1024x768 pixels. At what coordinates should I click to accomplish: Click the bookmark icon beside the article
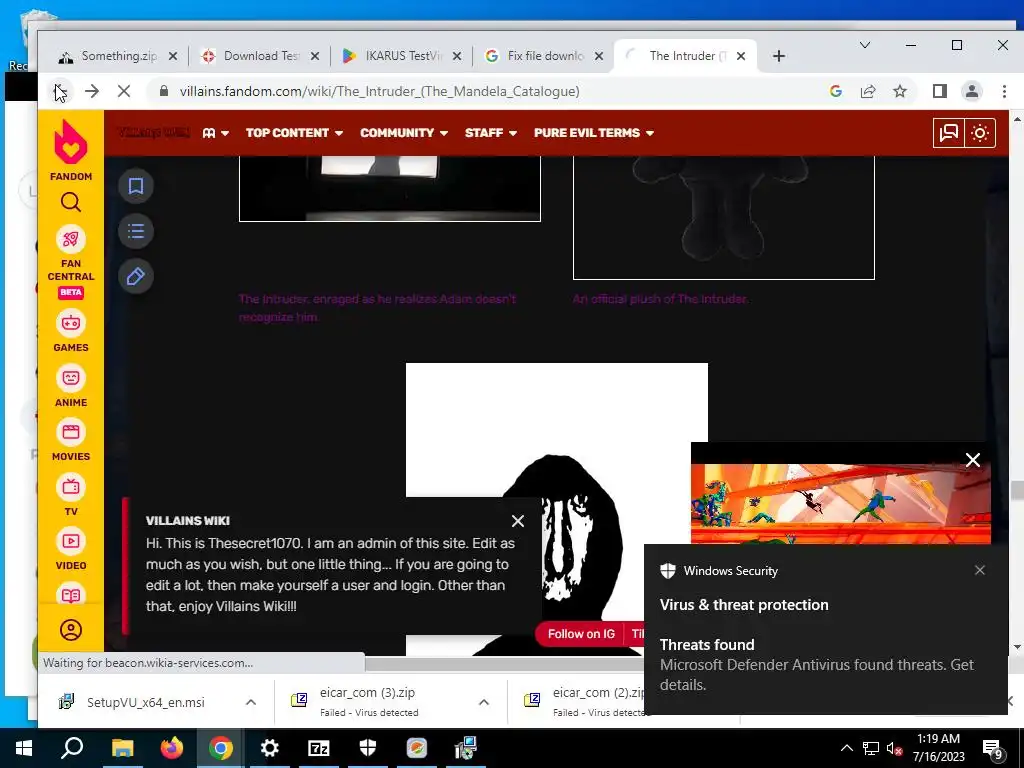pos(136,186)
